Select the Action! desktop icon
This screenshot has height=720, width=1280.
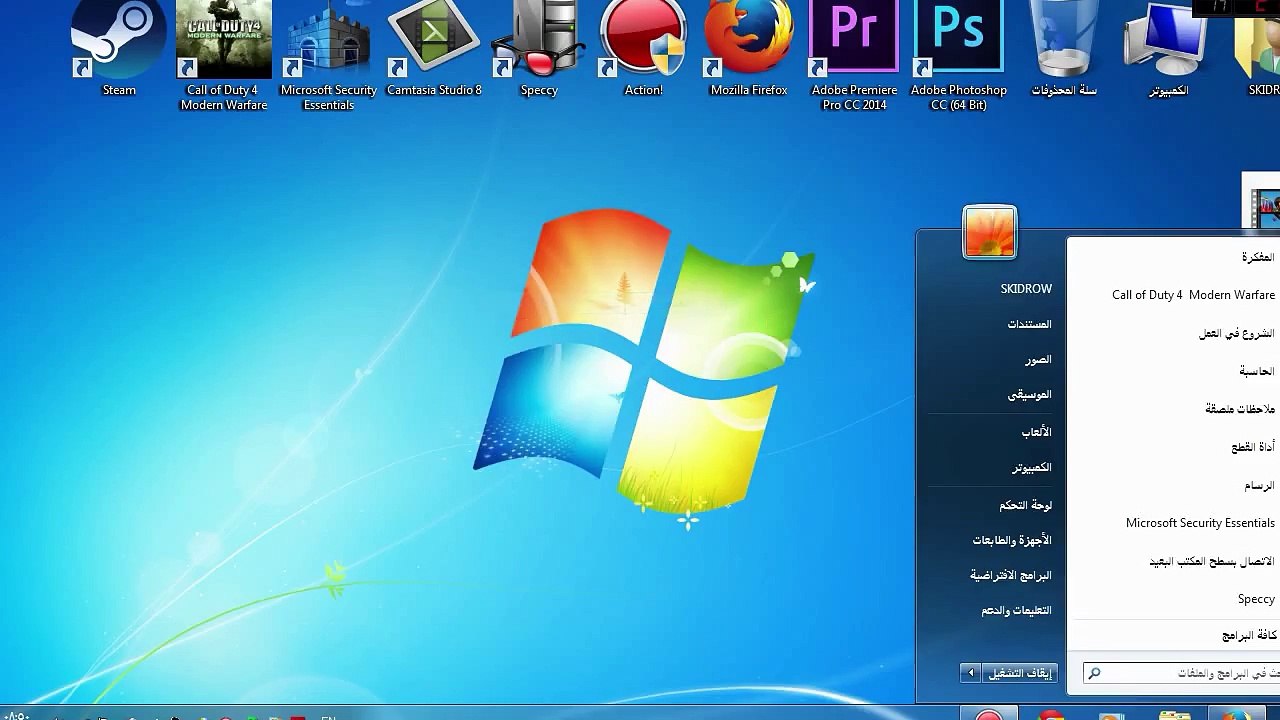coord(644,48)
